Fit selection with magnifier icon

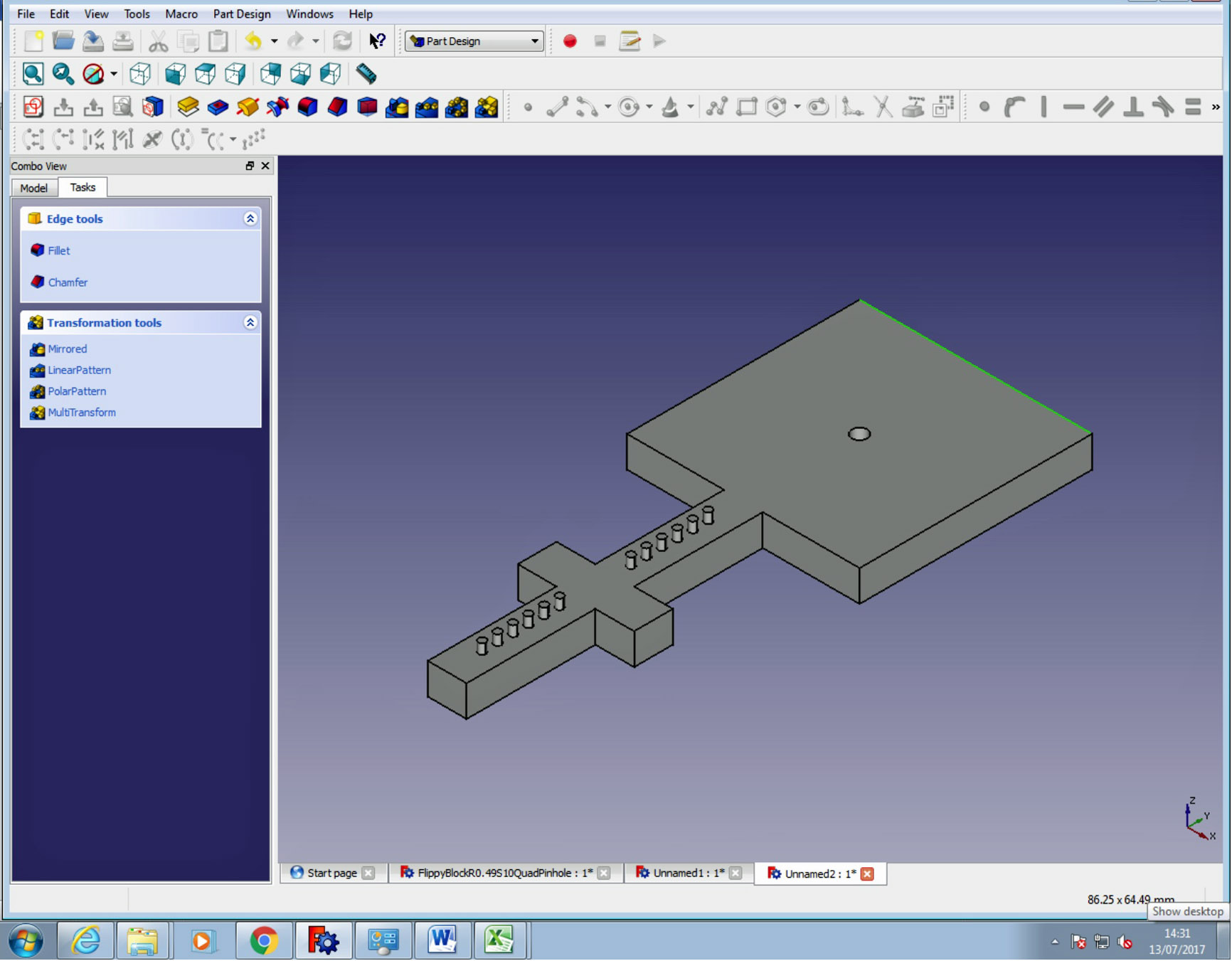click(63, 73)
